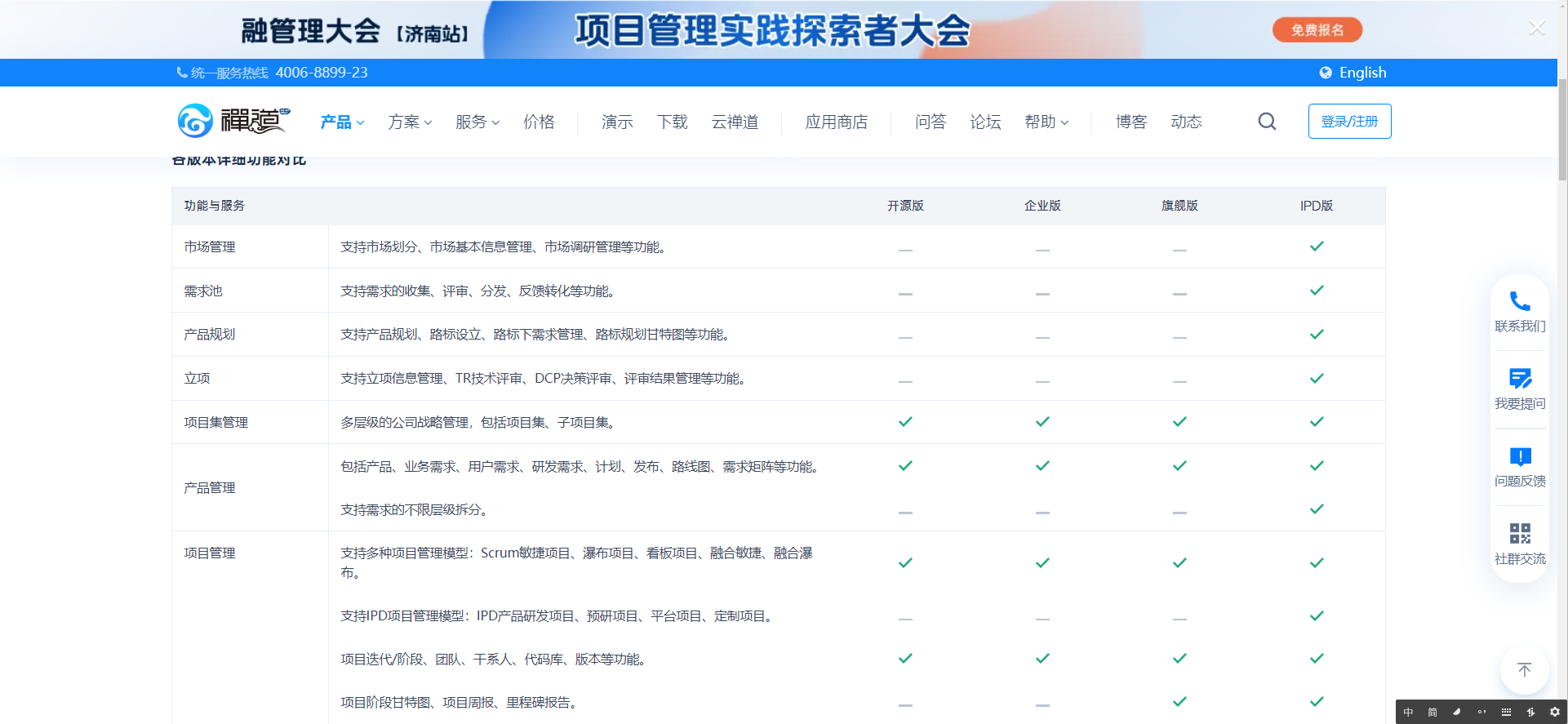Select the 产品管理 row label
1568x724 pixels.
210,487
